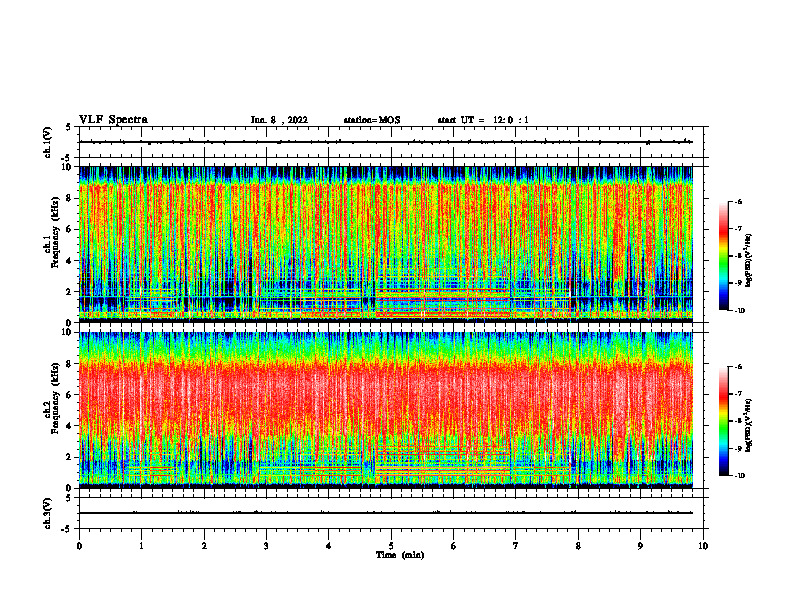Click time axis tick label "2"
792x612 pixels.
point(204,546)
